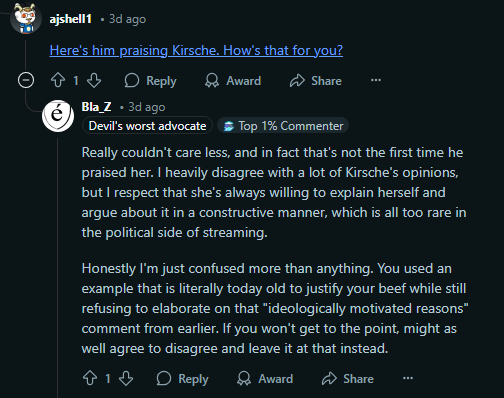Share Bla_Z's comment
Viewport: 504px width, 398px height.
coord(348,379)
